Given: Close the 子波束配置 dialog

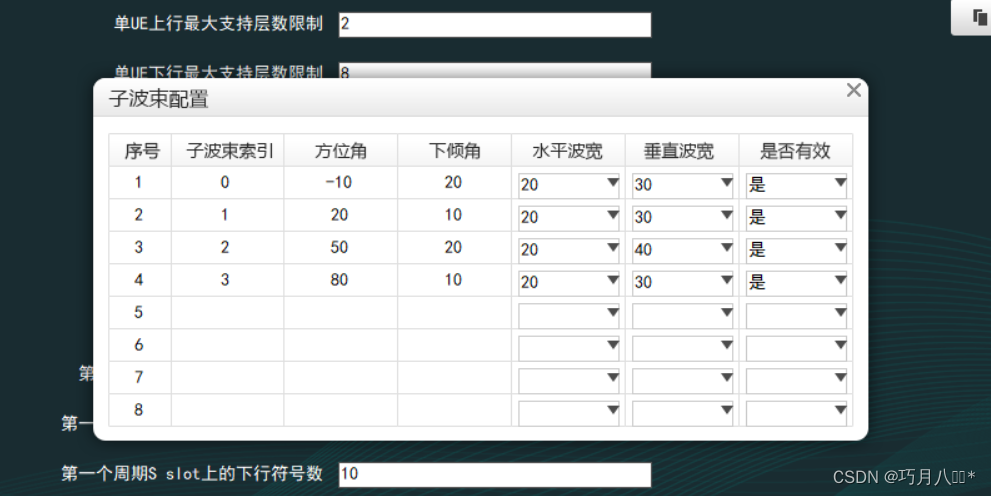Looking at the screenshot, I should [854, 90].
